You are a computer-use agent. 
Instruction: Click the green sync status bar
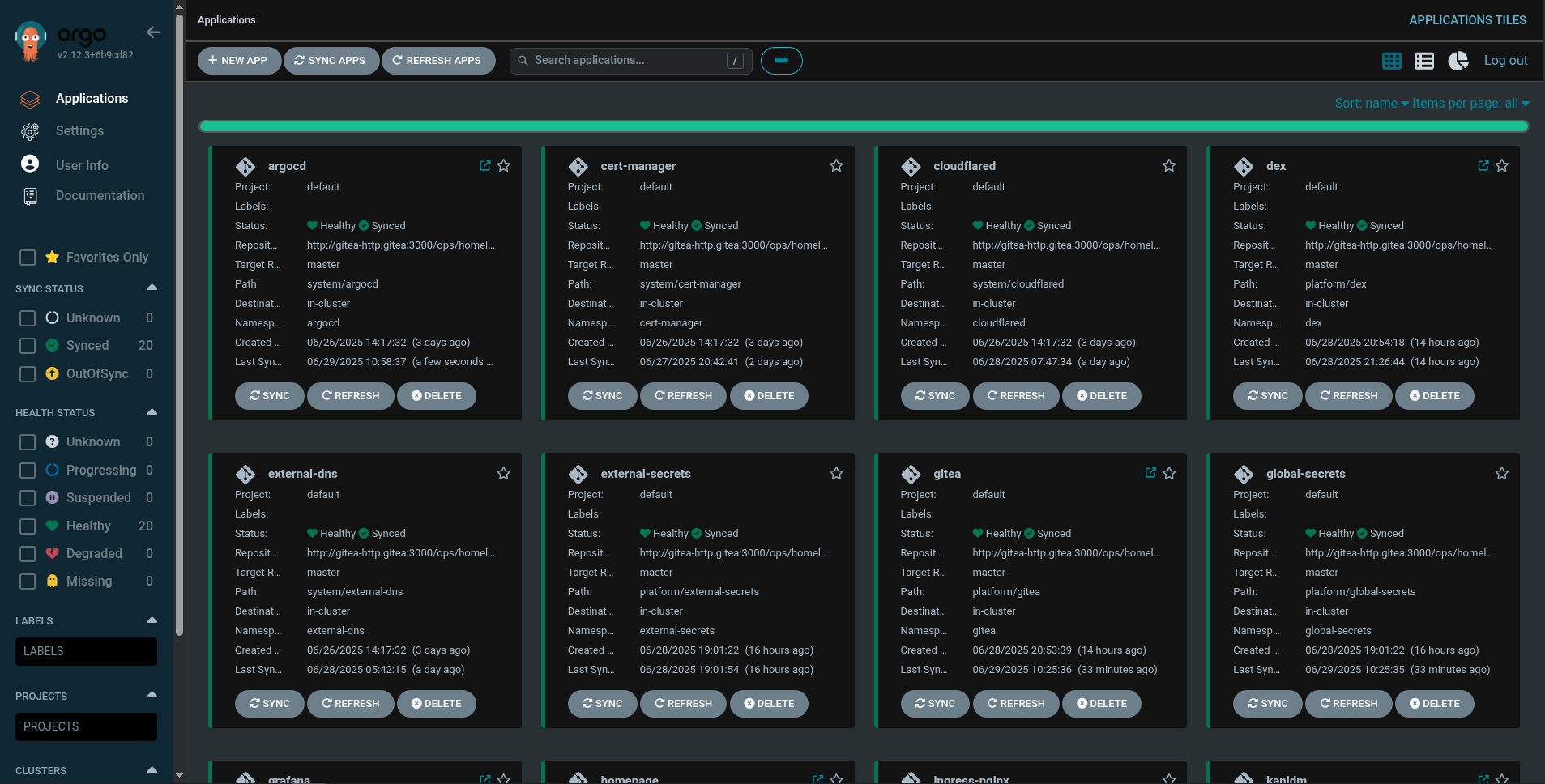coord(864,126)
